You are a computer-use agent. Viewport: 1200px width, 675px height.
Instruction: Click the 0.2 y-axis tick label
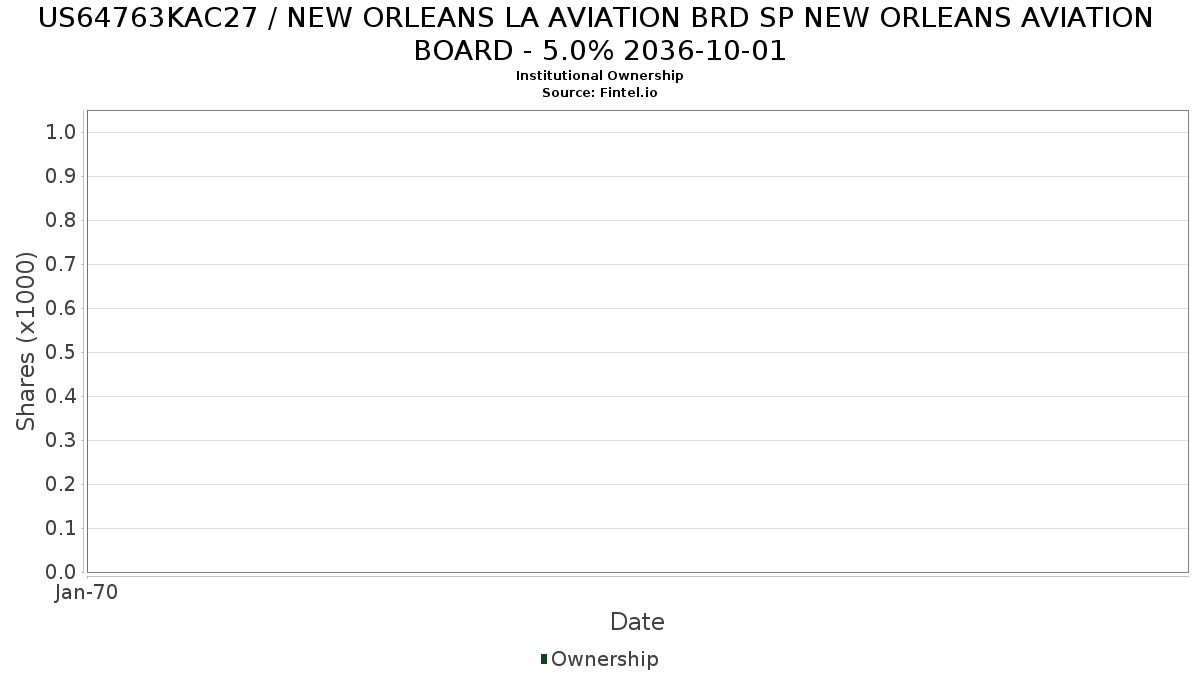pyautogui.click(x=61, y=484)
